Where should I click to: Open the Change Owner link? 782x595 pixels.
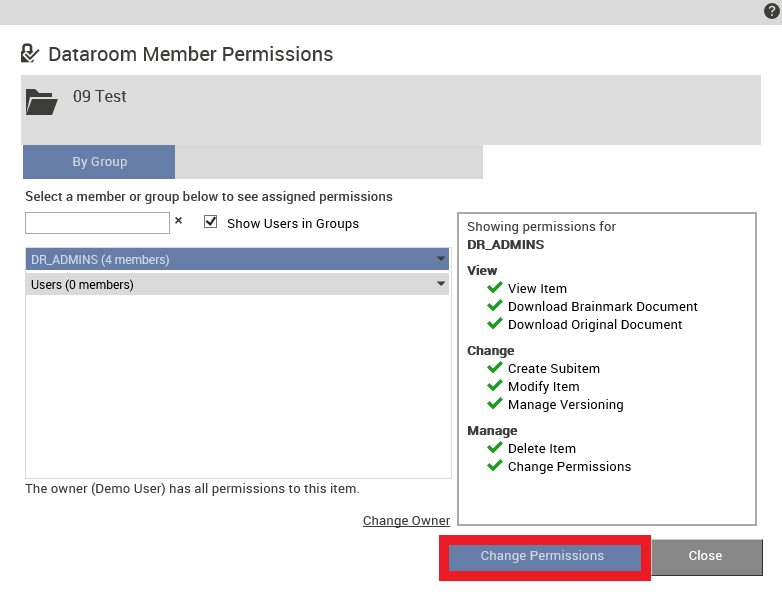coord(406,520)
